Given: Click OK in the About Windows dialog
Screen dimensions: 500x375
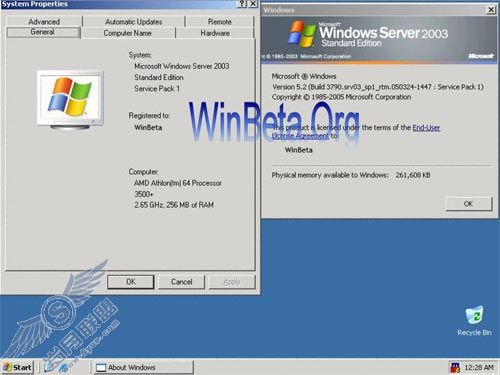Looking at the screenshot, I should (468, 204).
